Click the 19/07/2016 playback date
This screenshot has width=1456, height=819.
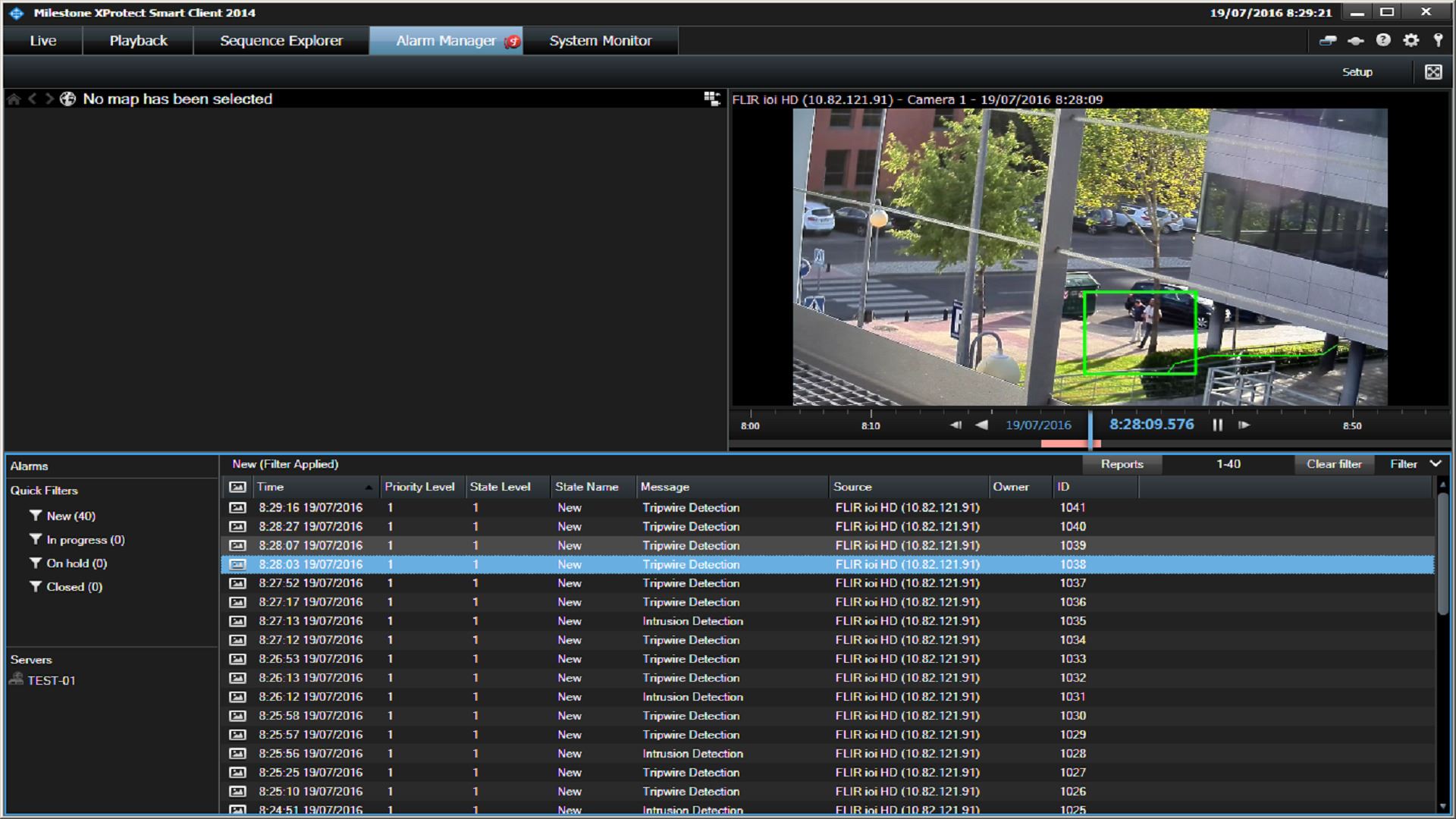pos(1038,425)
